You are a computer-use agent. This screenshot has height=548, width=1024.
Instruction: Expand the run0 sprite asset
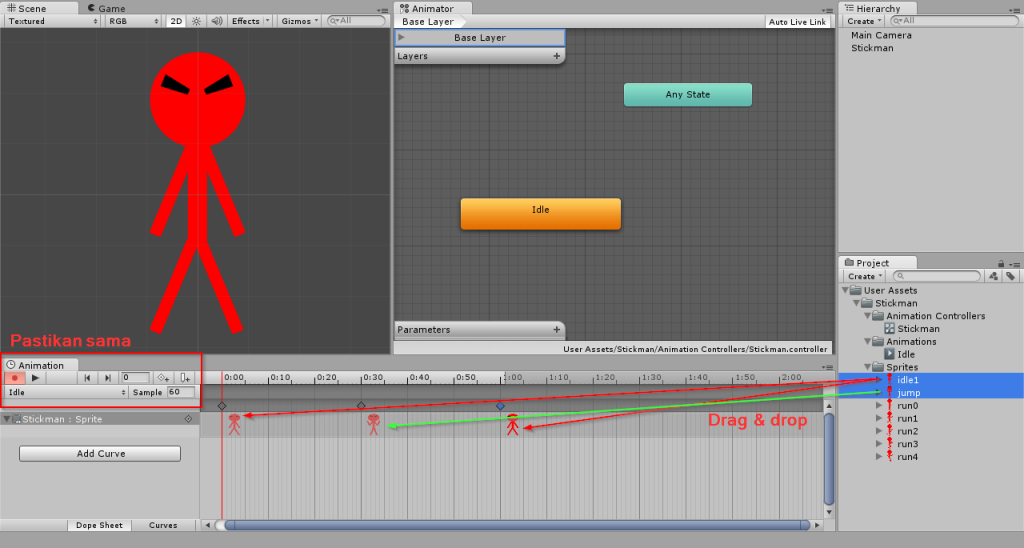point(879,406)
